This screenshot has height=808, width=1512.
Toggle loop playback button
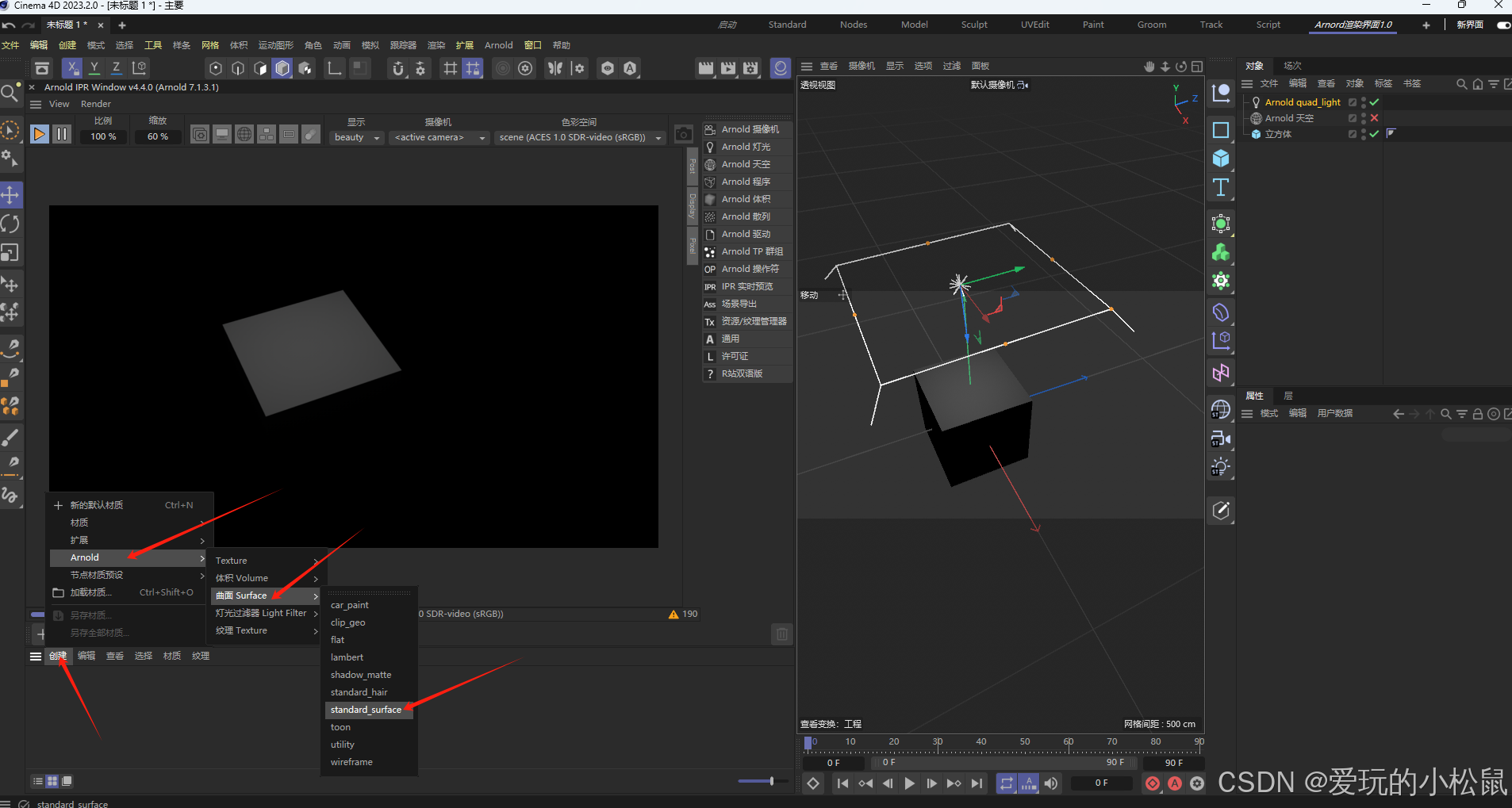tap(1006, 783)
